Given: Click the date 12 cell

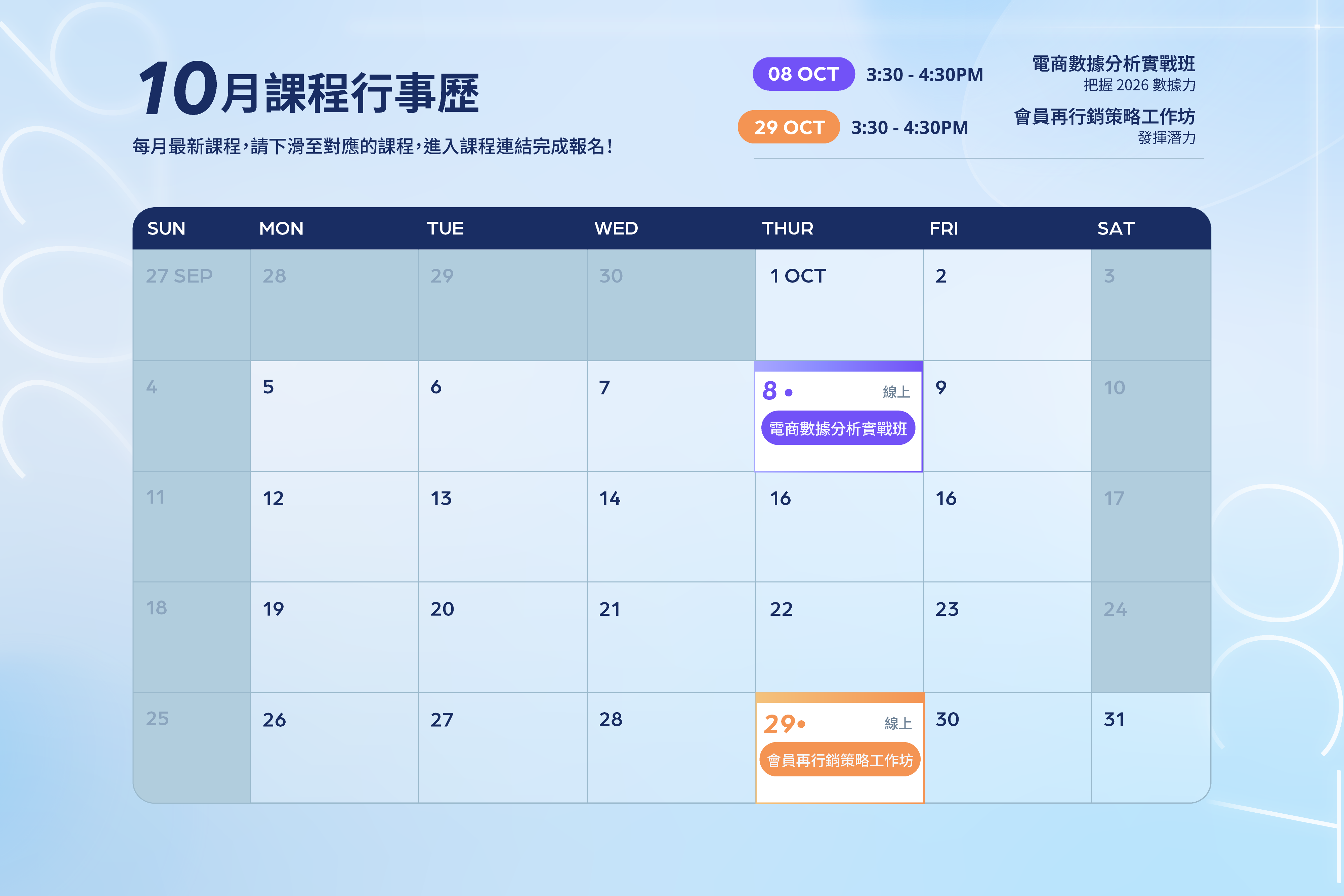Looking at the screenshot, I should 334,527.
